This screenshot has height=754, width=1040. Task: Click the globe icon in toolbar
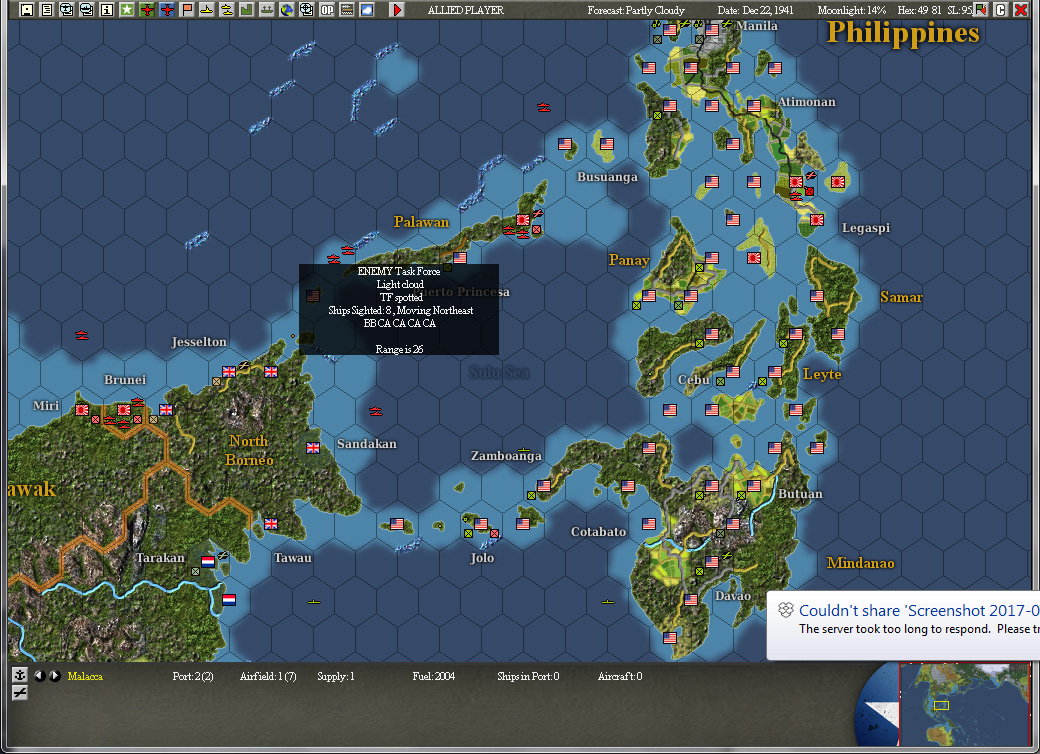point(287,9)
